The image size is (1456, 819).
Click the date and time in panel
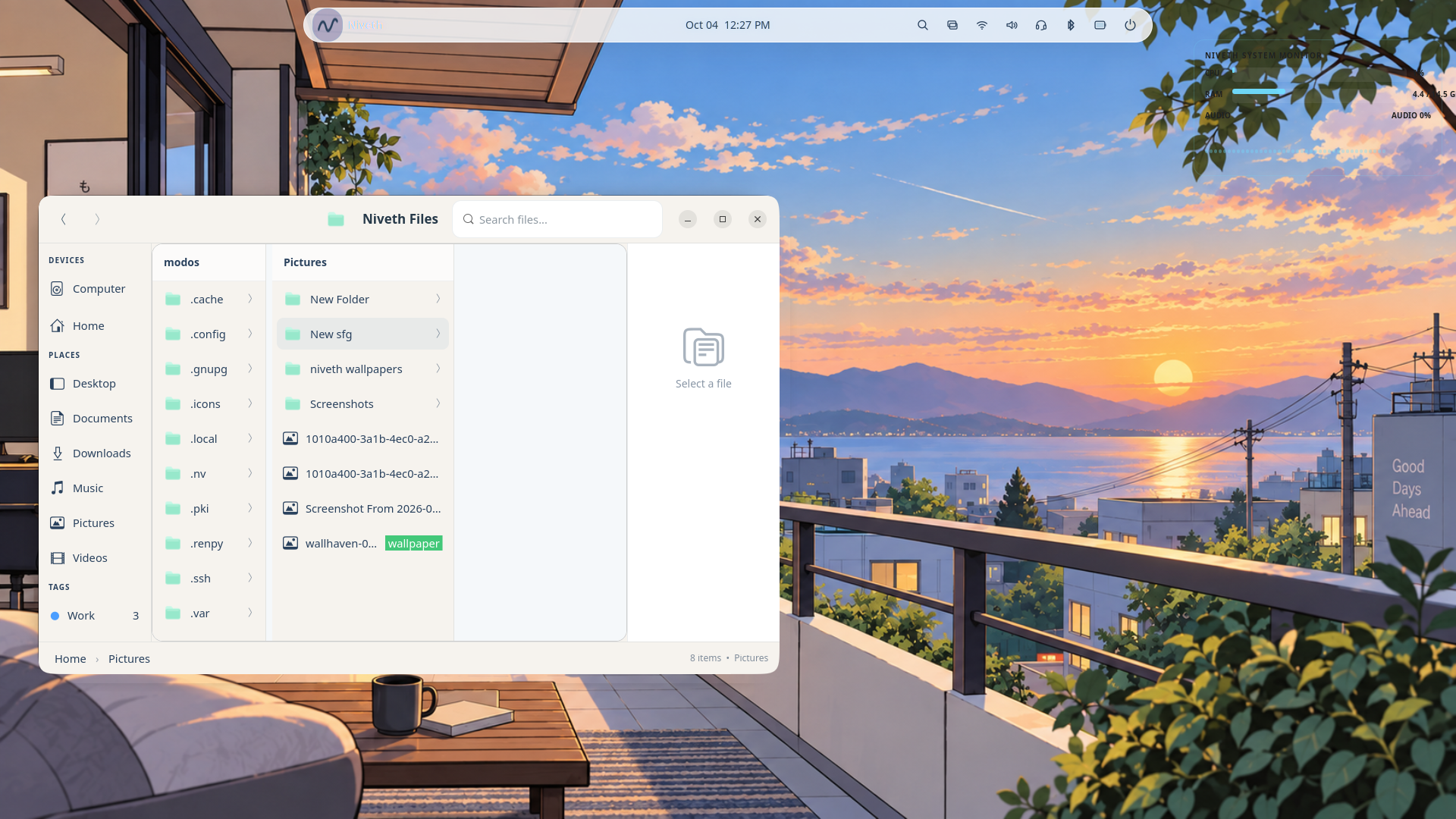click(x=727, y=25)
